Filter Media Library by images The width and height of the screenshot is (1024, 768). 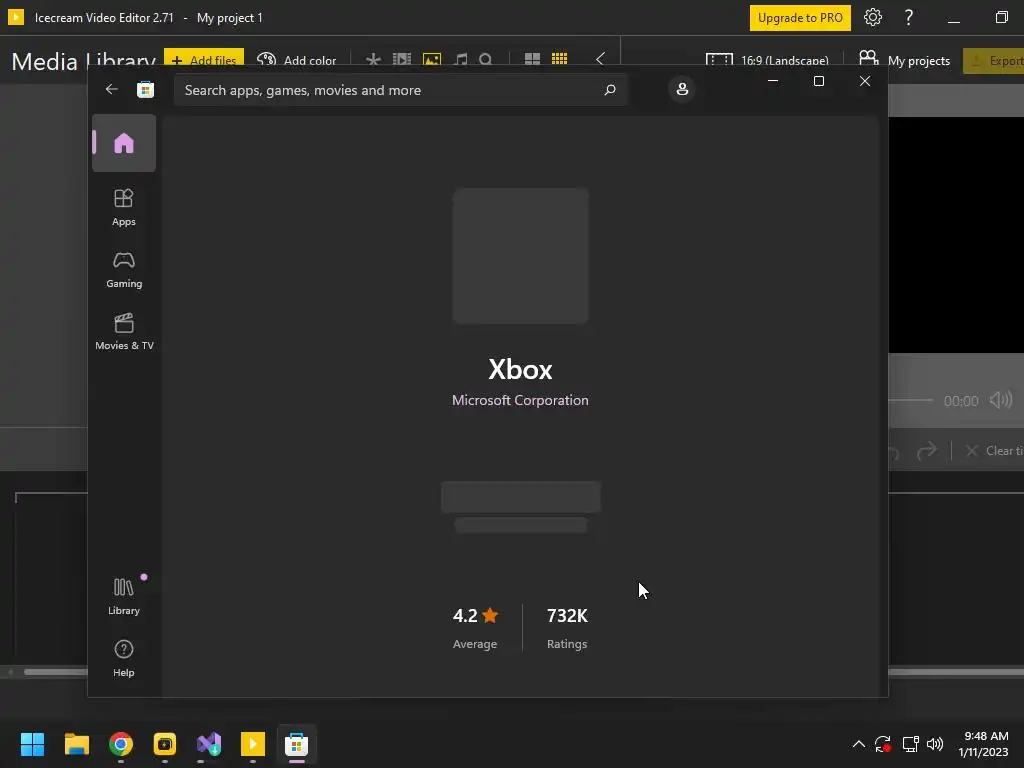[x=432, y=60]
